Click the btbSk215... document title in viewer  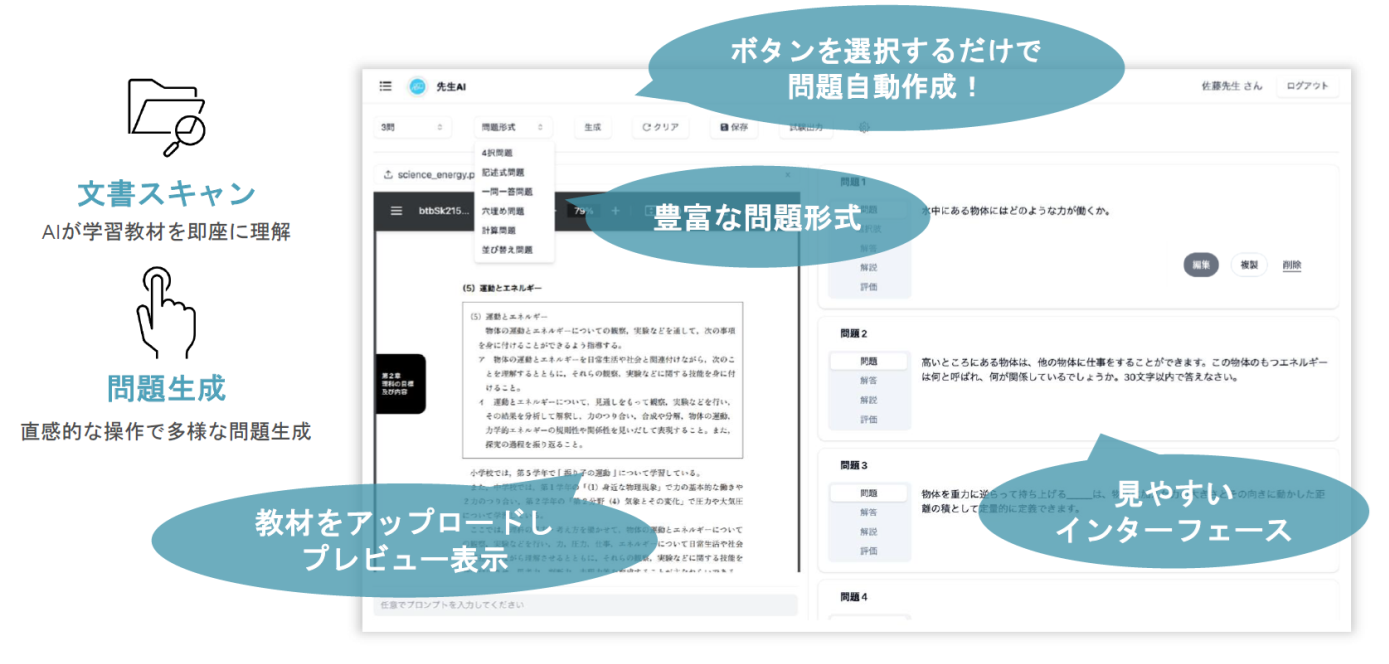(443, 211)
